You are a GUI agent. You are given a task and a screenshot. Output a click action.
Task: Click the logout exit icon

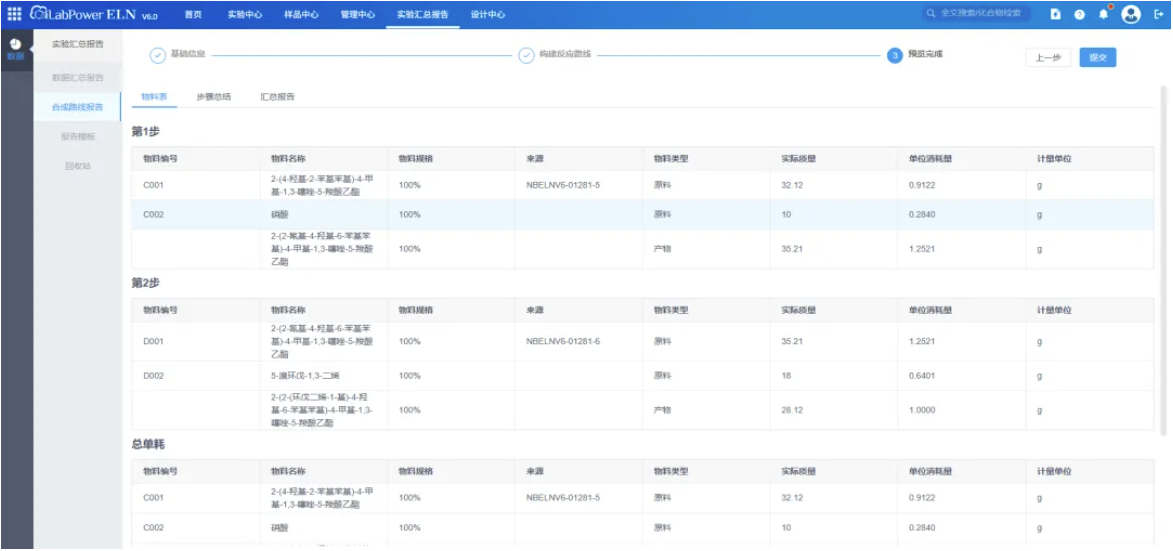tap(1158, 14)
